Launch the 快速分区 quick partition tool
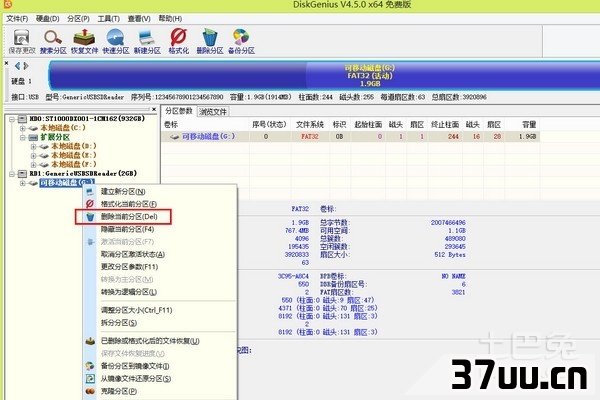The height and width of the screenshot is (400, 600). click(x=116, y=41)
